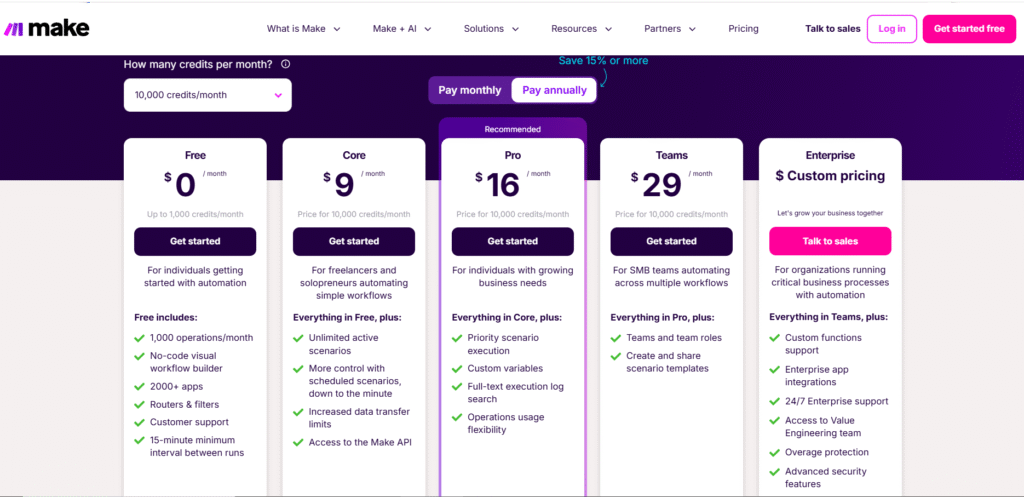The height and width of the screenshot is (497, 1024).
Task: Click Talk to sales on Enterprise plan
Action: coord(830,241)
